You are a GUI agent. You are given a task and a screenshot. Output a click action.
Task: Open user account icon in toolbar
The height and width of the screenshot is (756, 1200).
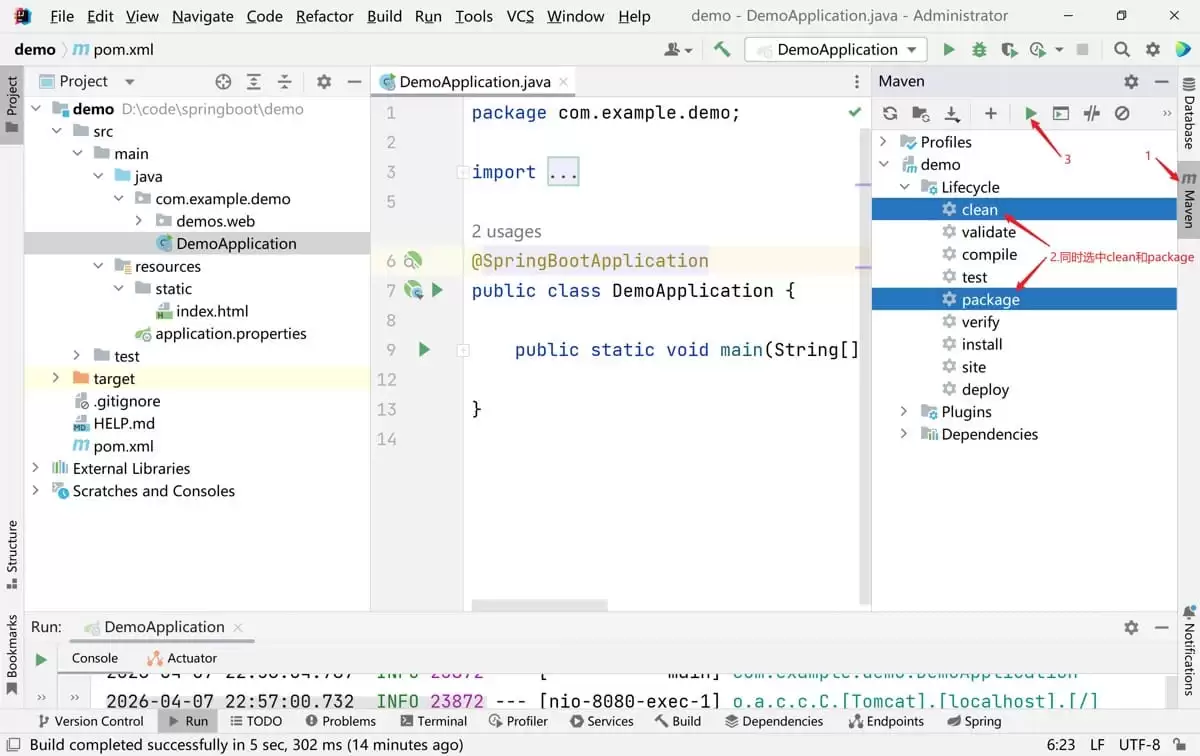(679, 49)
